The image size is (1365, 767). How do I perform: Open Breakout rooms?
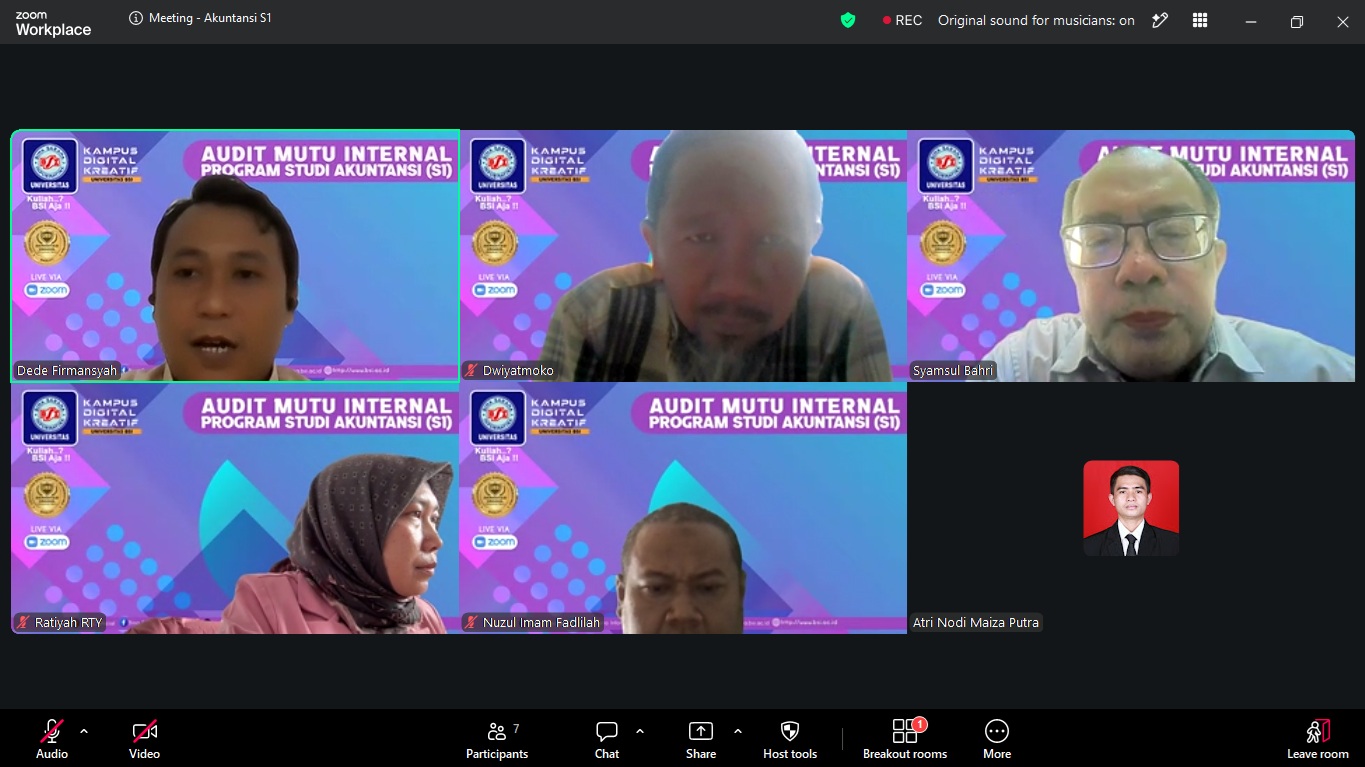tap(905, 739)
